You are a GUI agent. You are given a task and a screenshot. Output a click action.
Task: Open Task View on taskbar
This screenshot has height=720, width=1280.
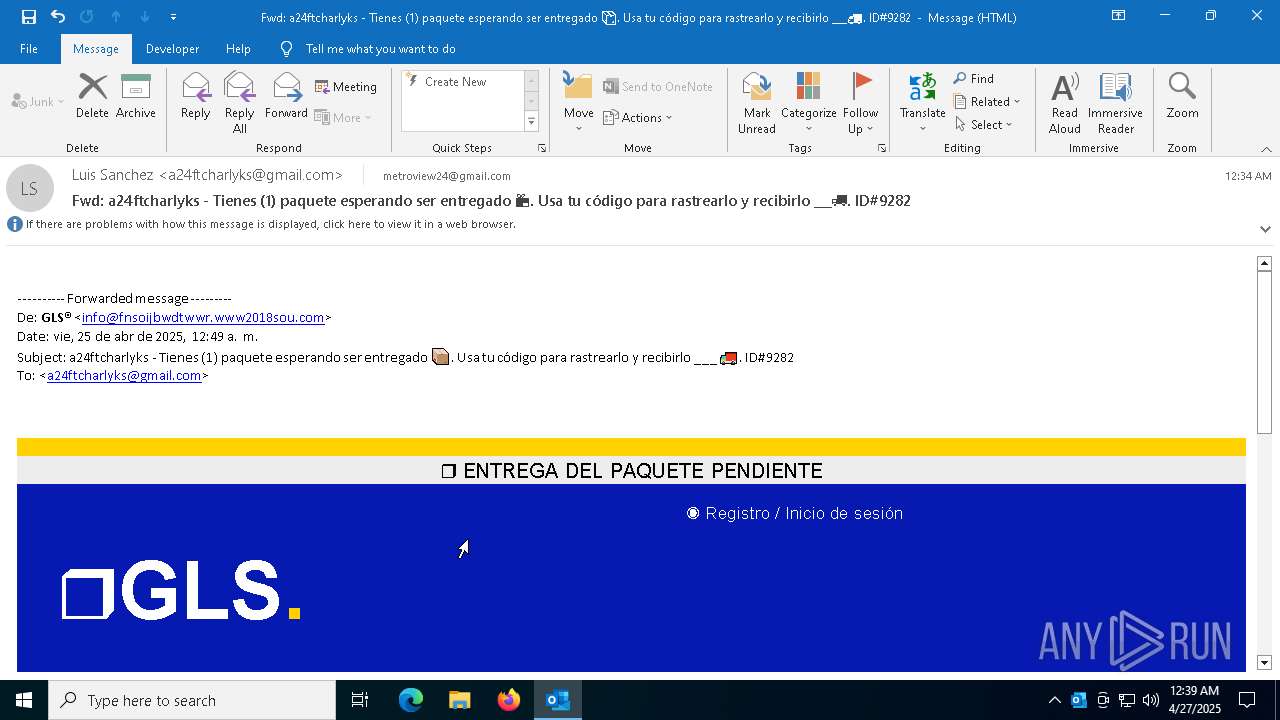360,700
